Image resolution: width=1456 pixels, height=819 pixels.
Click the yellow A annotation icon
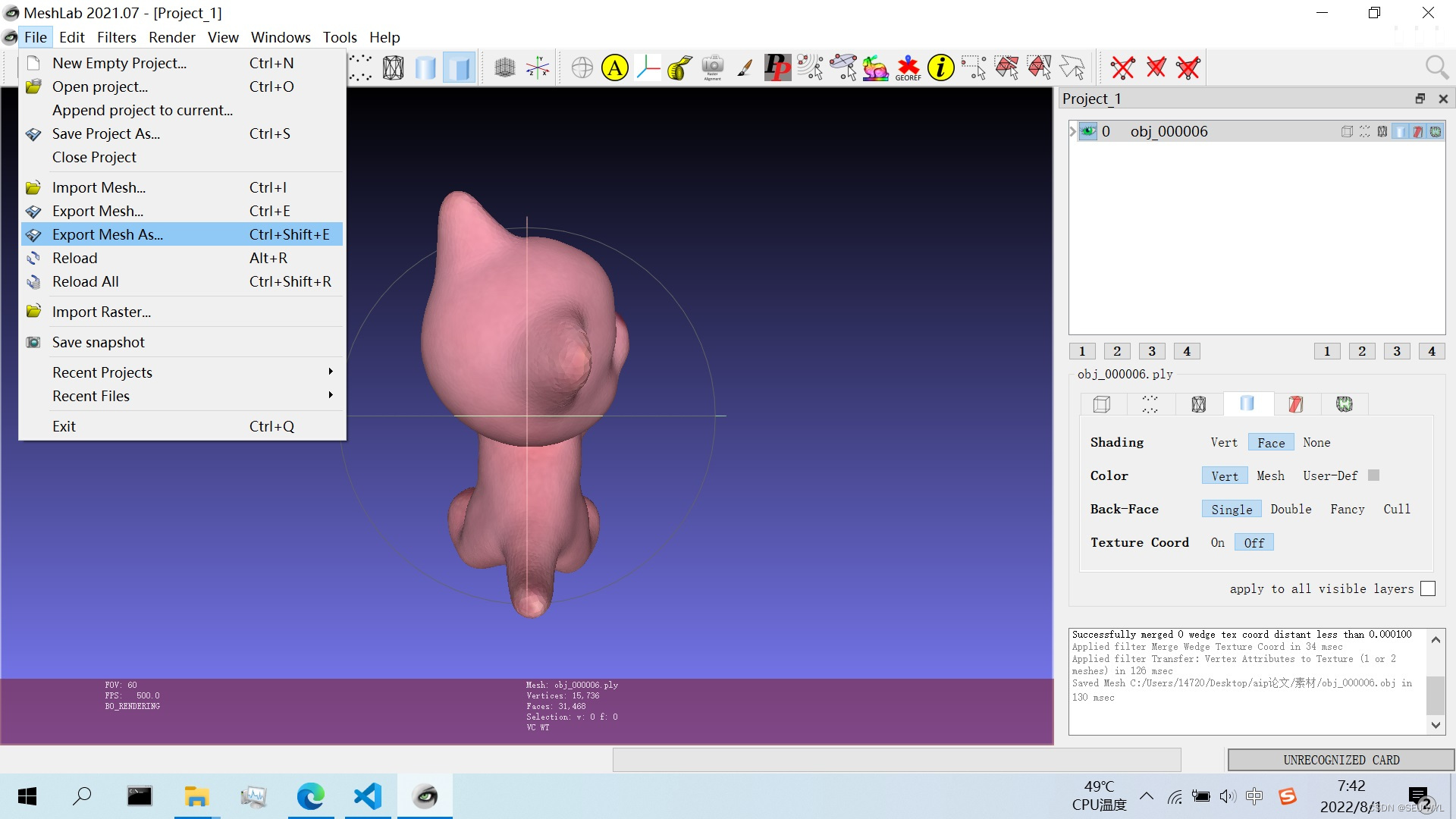(x=615, y=67)
